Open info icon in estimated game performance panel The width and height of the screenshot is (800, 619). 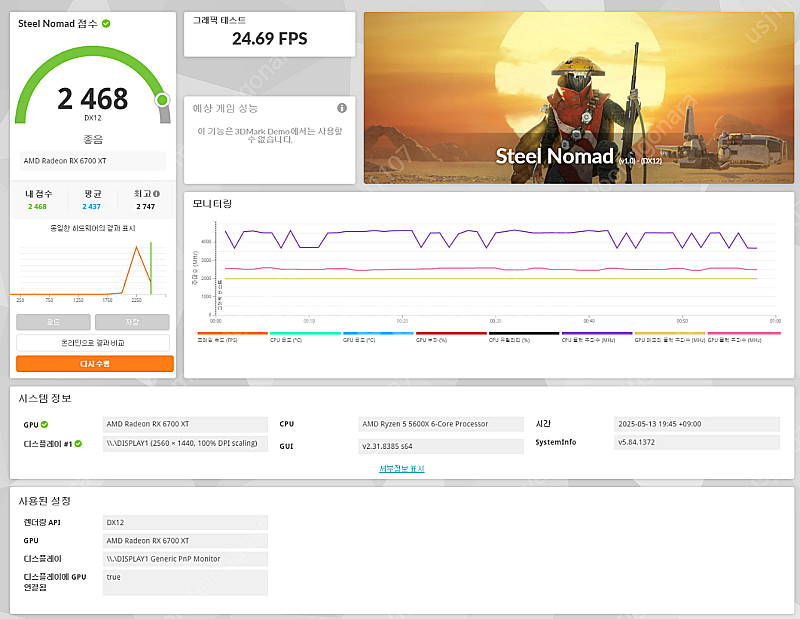click(342, 108)
